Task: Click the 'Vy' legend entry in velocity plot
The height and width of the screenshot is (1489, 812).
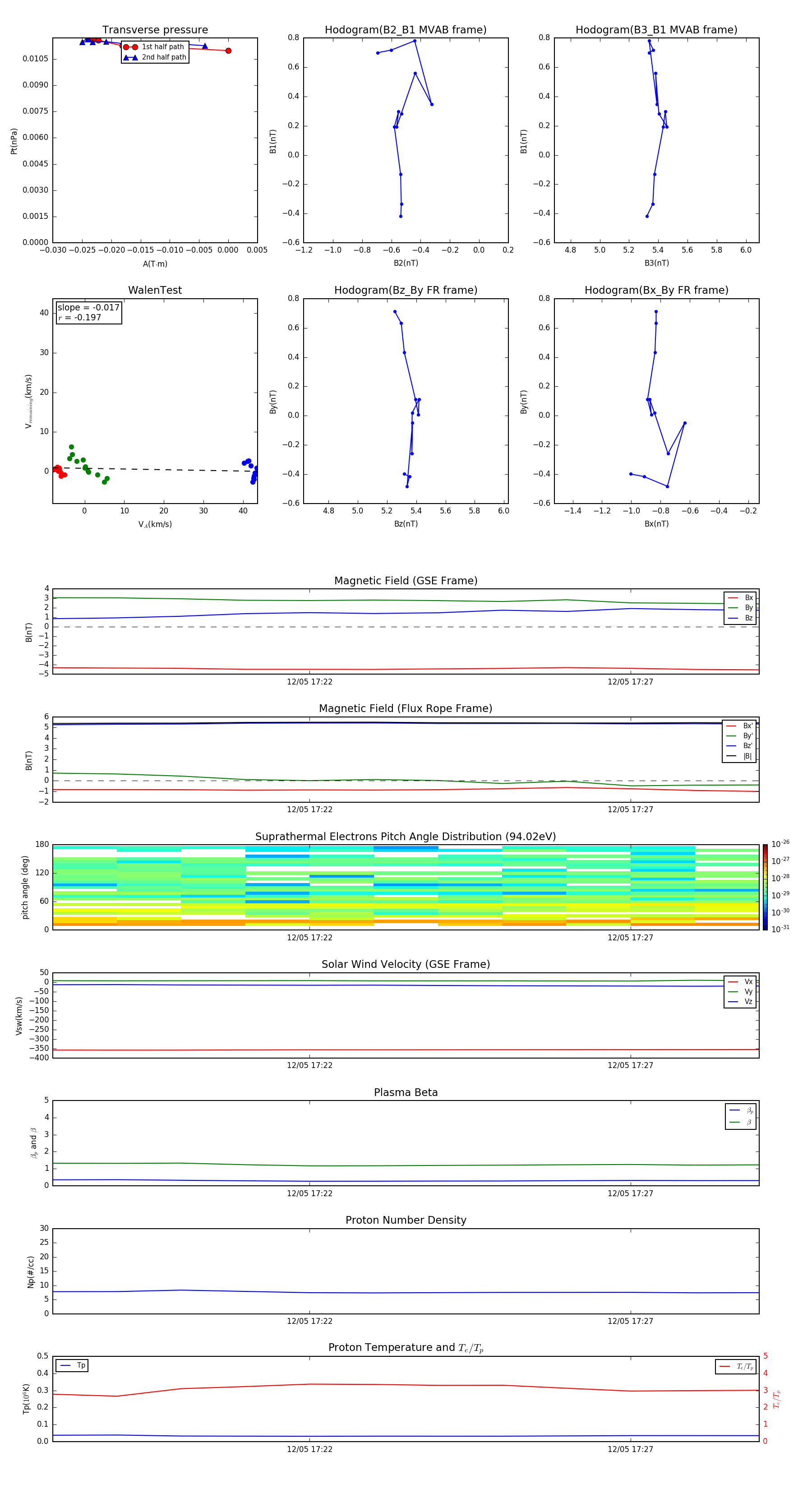Action: [740, 992]
